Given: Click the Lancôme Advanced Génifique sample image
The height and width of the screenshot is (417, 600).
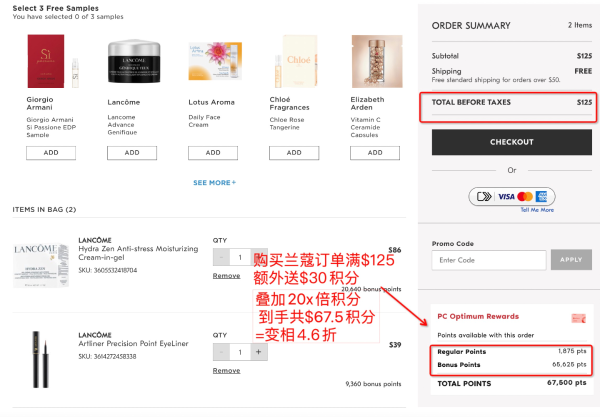Looking at the screenshot, I should (132, 63).
